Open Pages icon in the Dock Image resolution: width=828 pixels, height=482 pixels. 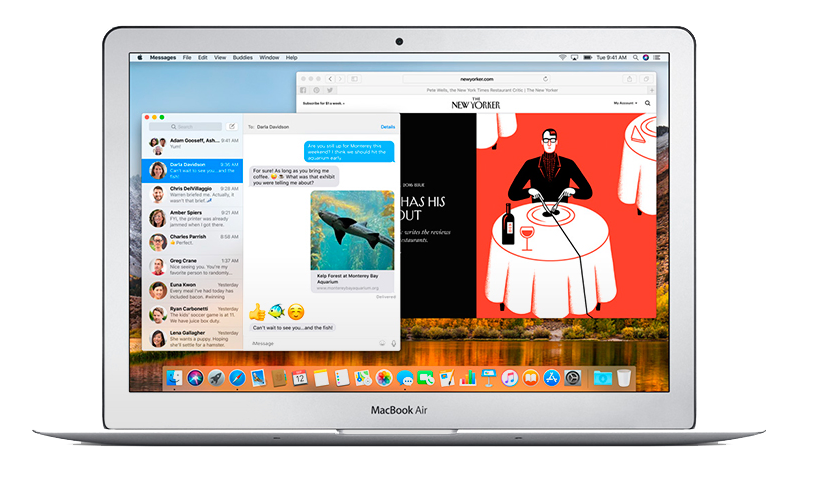tap(447, 378)
